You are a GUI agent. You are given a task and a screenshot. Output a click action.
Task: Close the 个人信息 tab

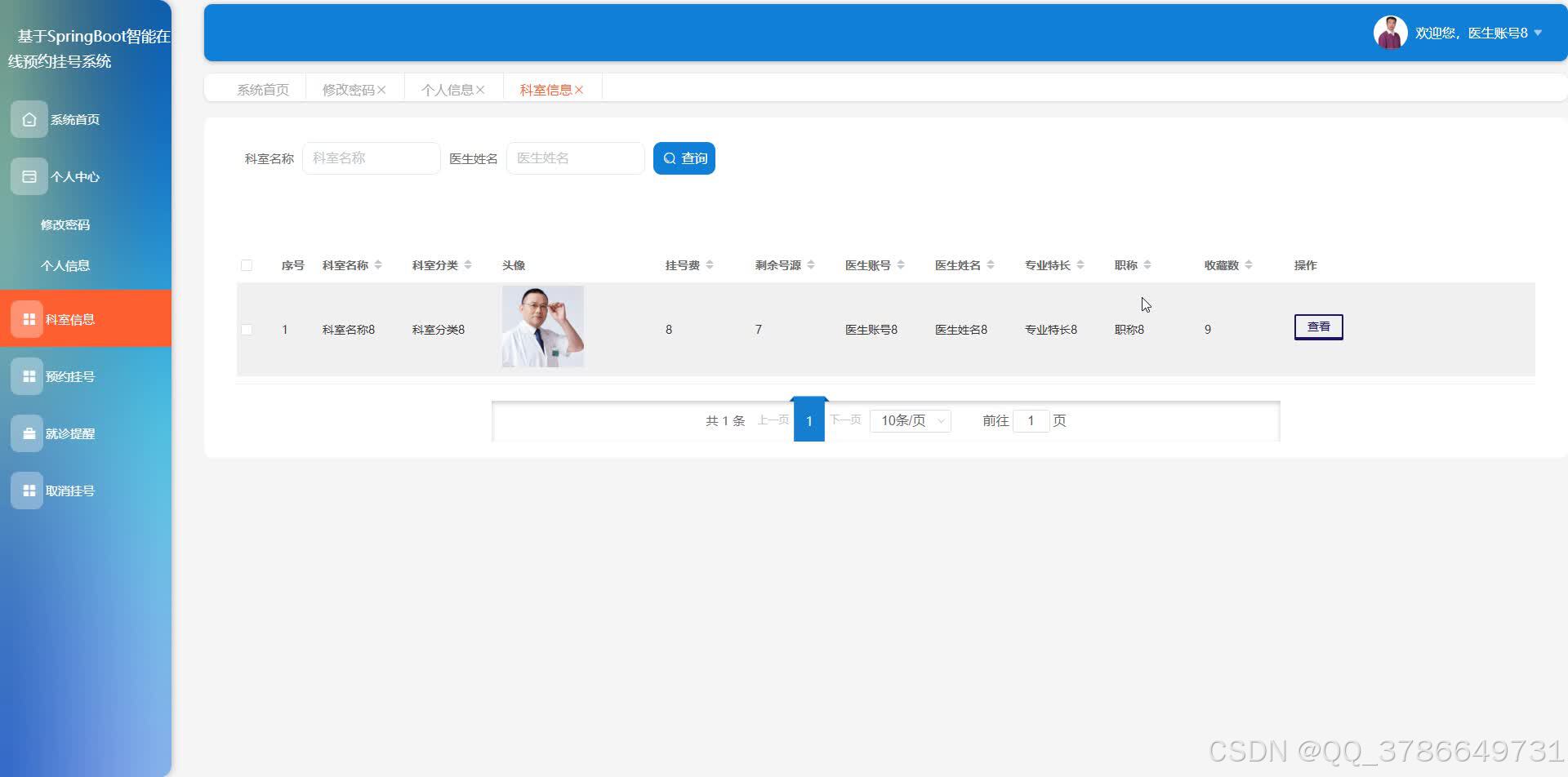(x=480, y=90)
